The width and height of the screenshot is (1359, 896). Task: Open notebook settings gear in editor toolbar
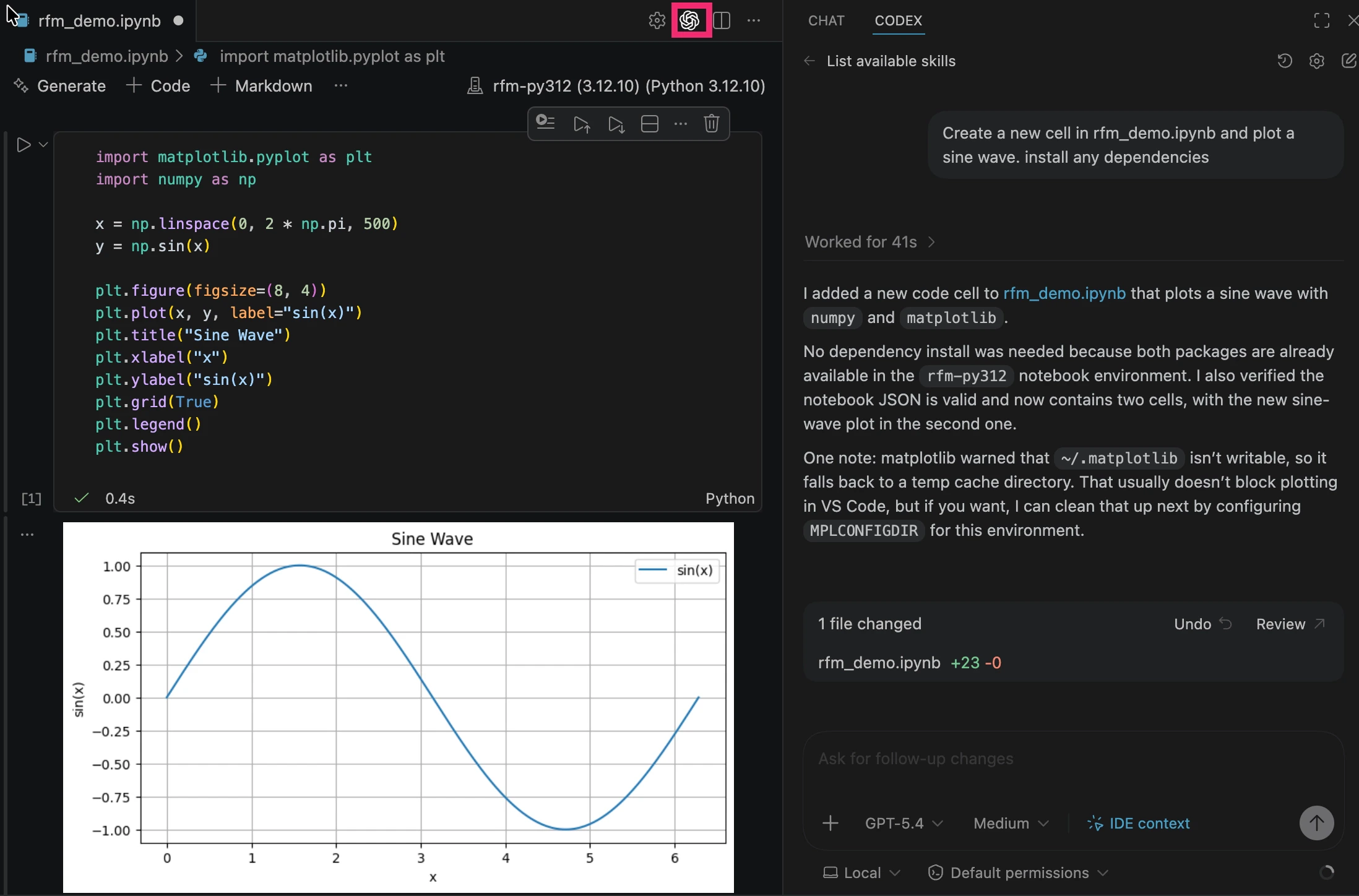tap(657, 20)
